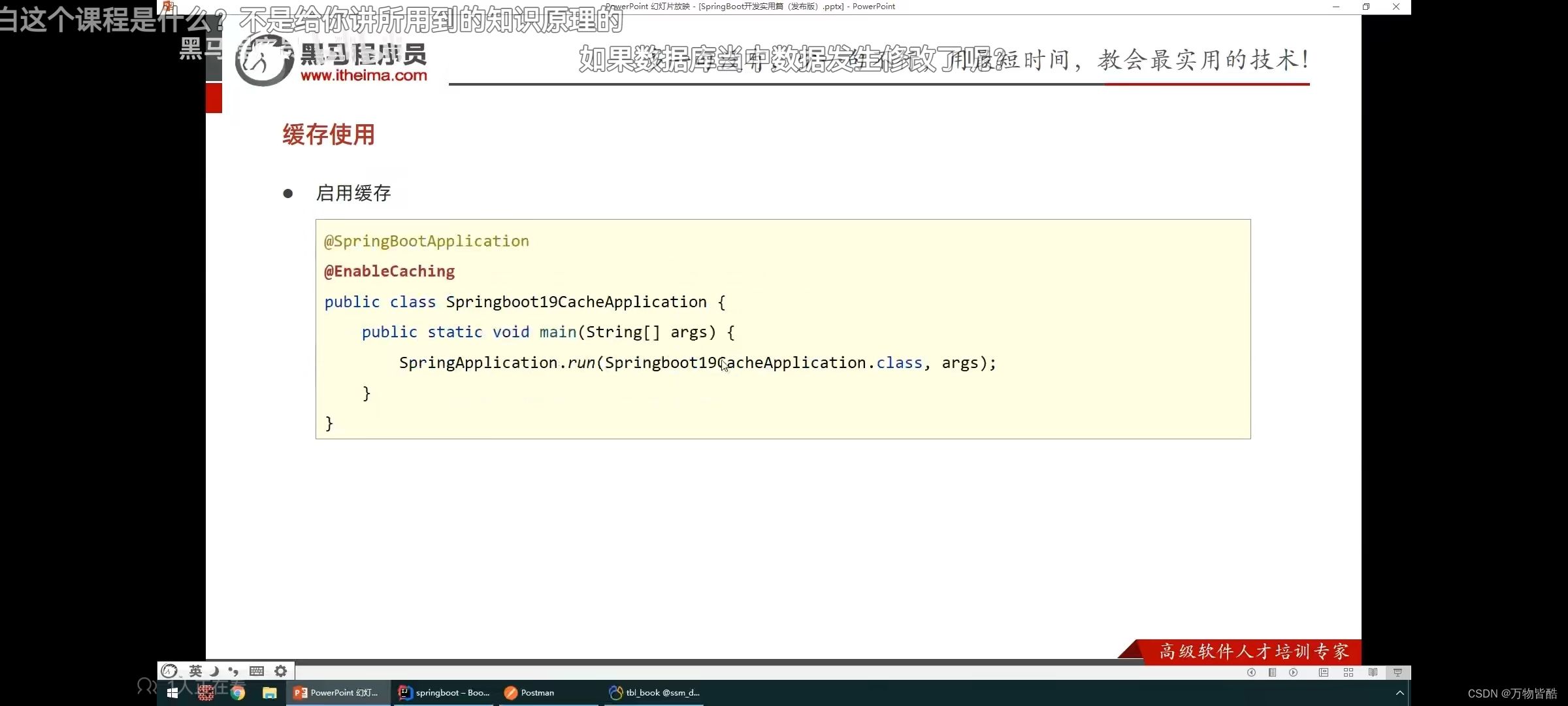Switch to tbl_book database window
Image resolution: width=1568 pixels, height=706 pixels.
pyautogui.click(x=654, y=693)
